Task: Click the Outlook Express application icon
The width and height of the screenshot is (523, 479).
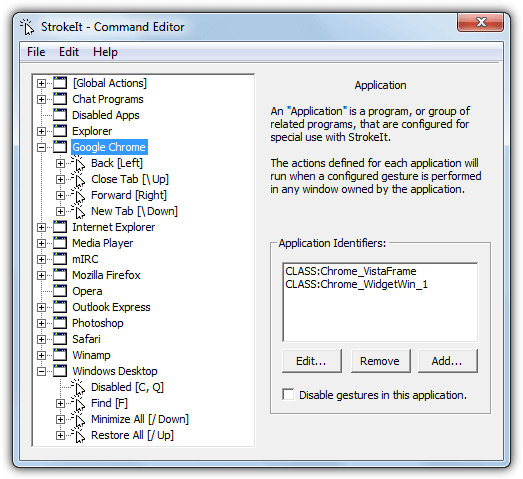Action: [60, 307]
